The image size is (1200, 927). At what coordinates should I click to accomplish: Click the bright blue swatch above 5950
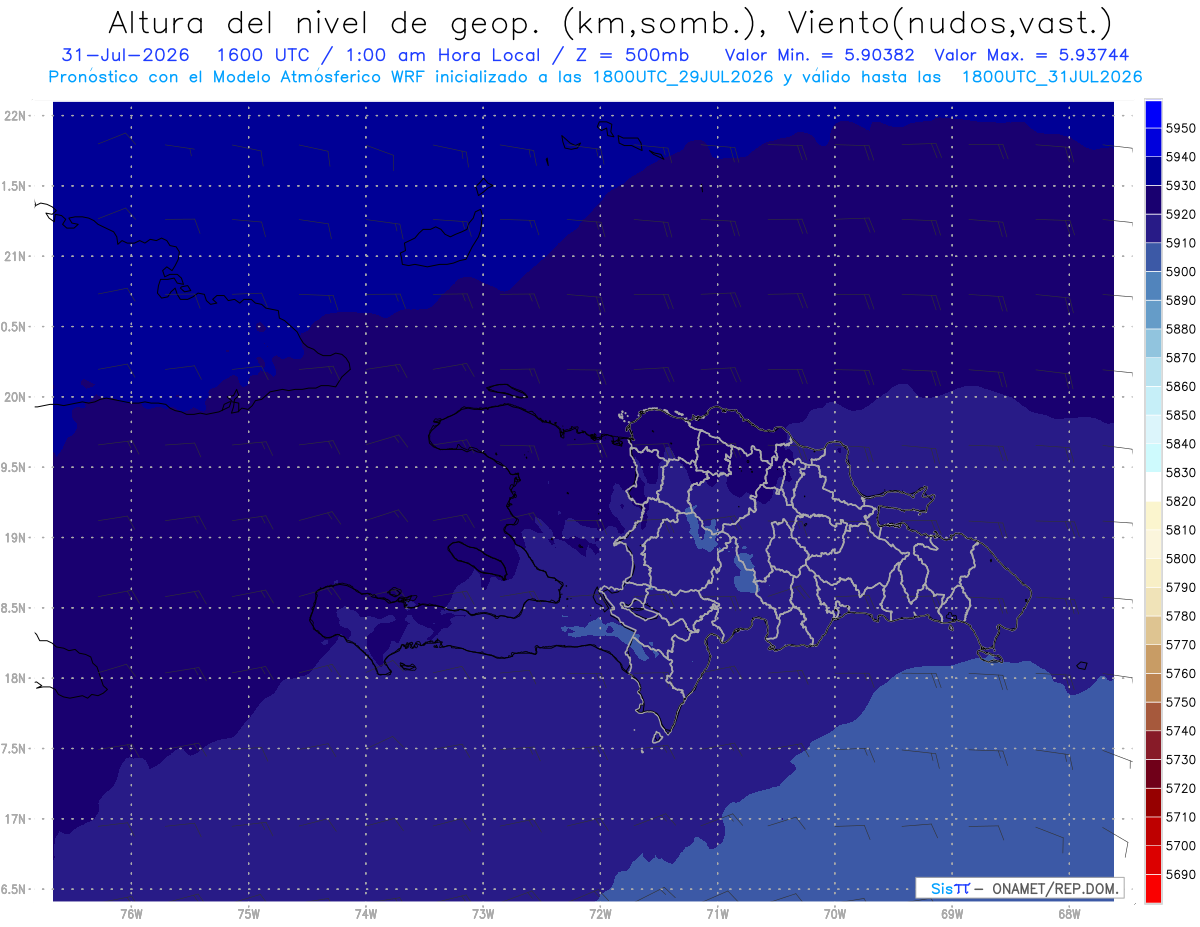pyautogui.click(x=1153, y=113)
